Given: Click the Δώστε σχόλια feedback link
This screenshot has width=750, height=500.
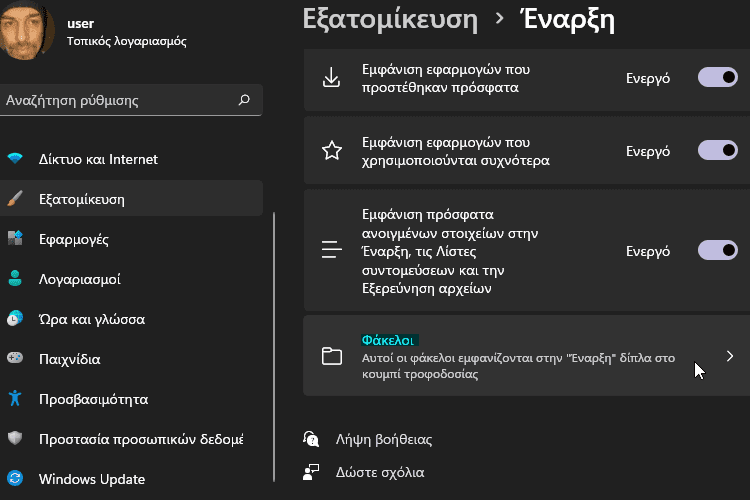Looking at the screenshot, I should point(380,472).
